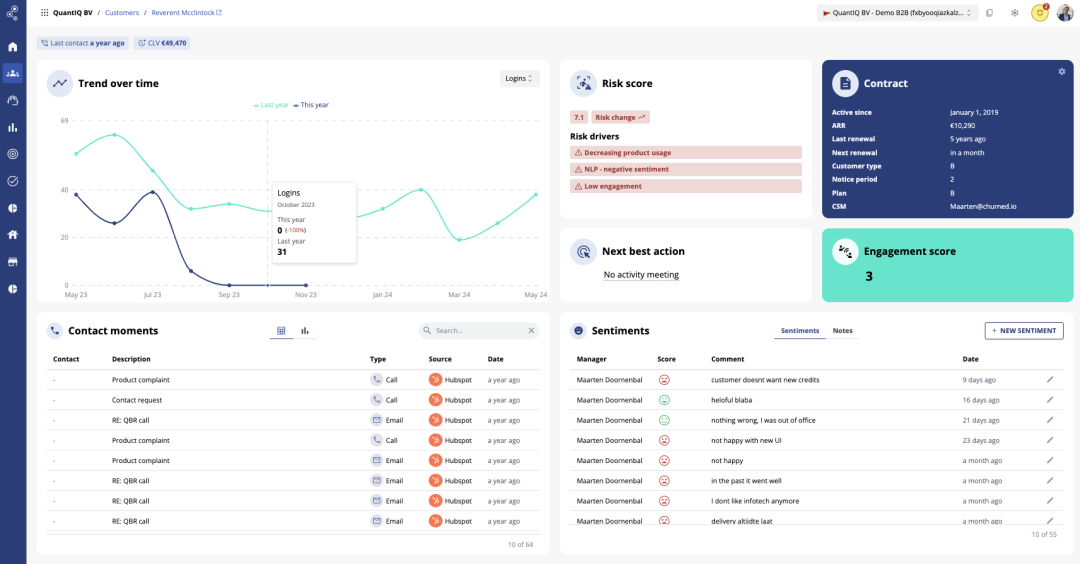The height and width of the screenshot is (564, 1080).
Task: Click the Score column header in Sentiments
Action: (x=666, y=359)
